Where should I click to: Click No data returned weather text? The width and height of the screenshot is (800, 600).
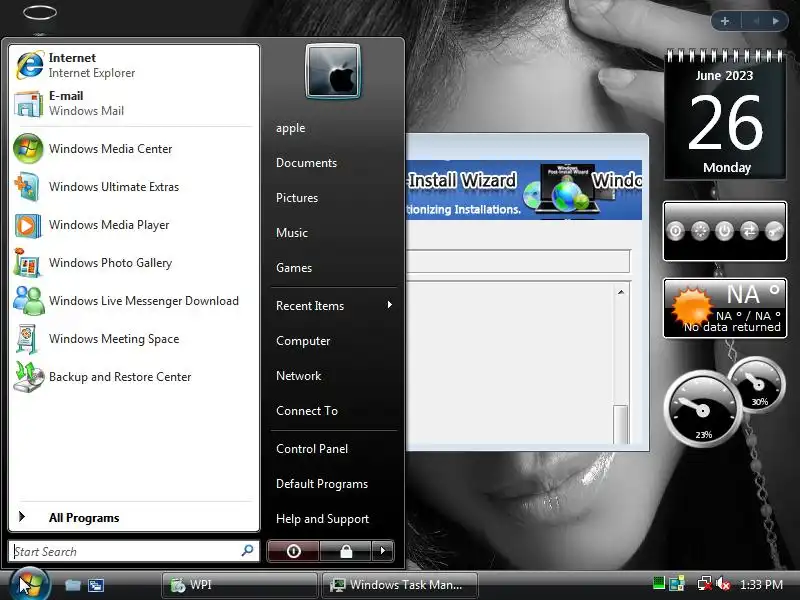pyautogui.click(x=732, y=327)
